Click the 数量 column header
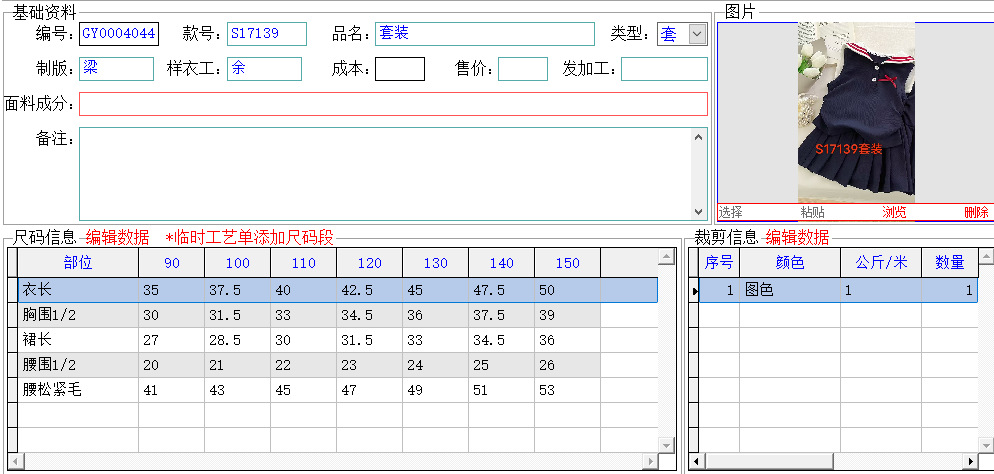The height and width of the screenshot is (474, 994). [x=950, y=262]
